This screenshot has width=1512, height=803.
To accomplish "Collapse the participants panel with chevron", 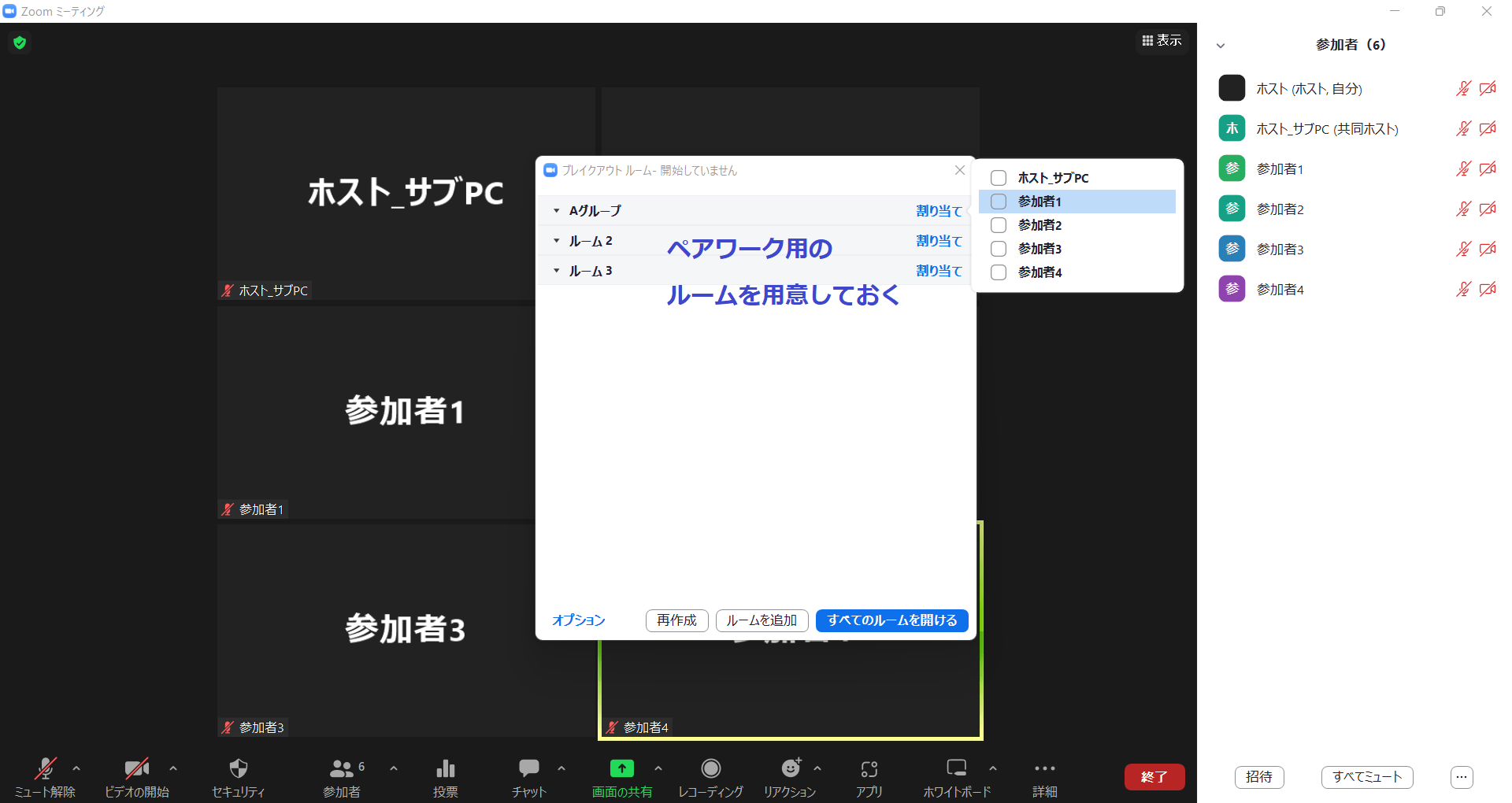I will (x=1221, y=46).
